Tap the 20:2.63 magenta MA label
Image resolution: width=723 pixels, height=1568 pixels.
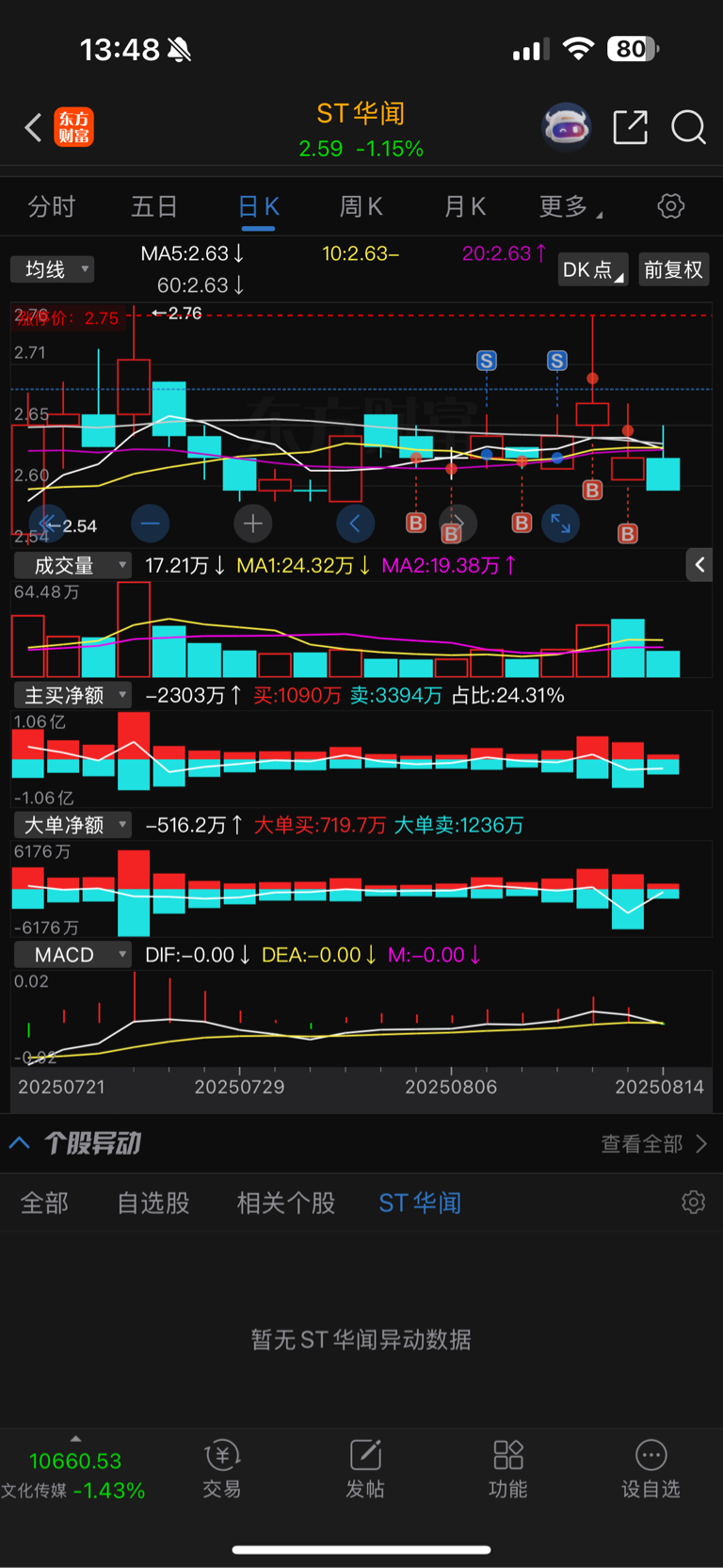click(x=504, y=253)
